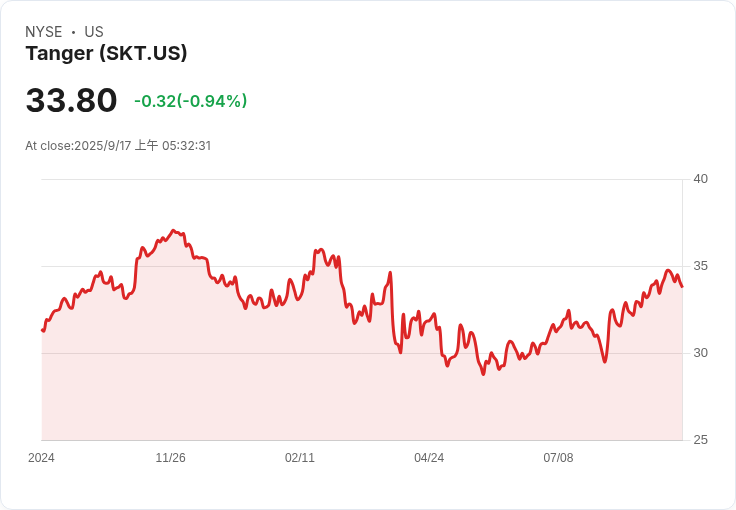The height and width of the screenshot is (510, 736).
Task: Click the NYSE exchange label
Action: [x=44, y=32]
